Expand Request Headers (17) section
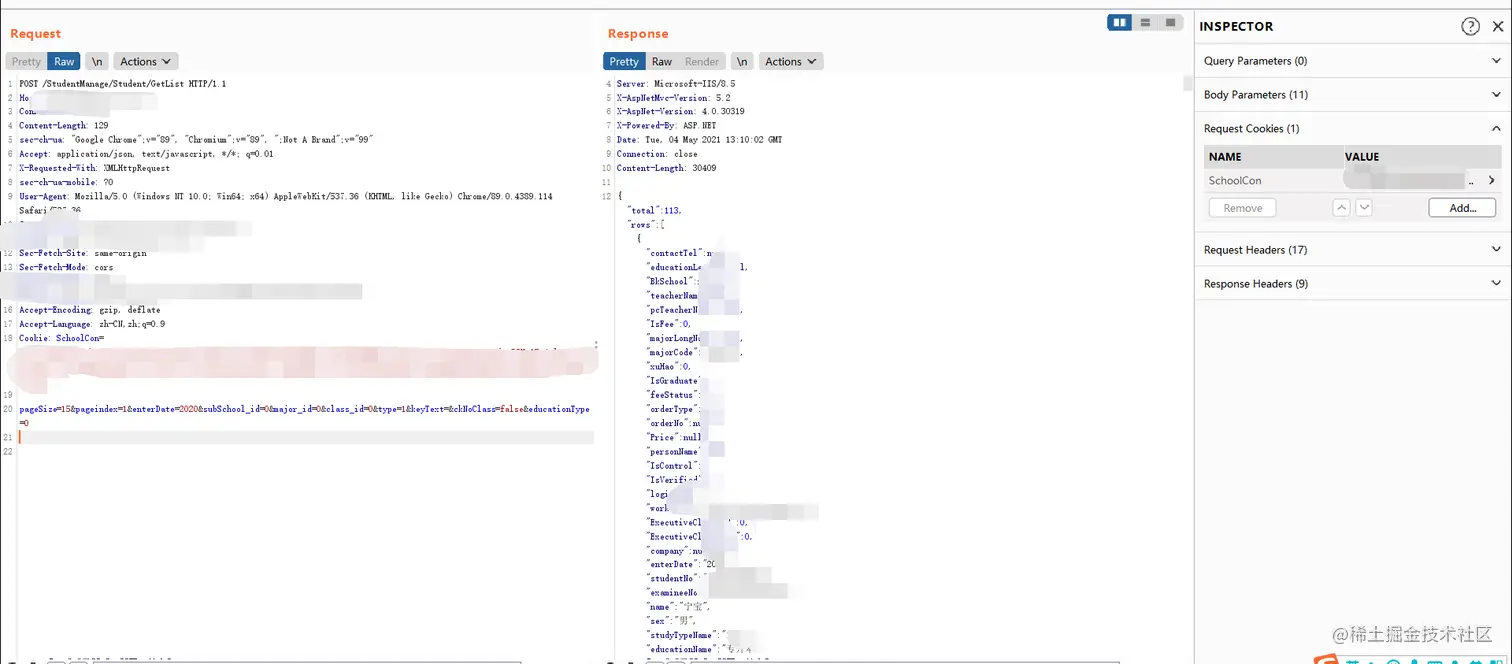Screen dimensions: 1512x664 1353,250
